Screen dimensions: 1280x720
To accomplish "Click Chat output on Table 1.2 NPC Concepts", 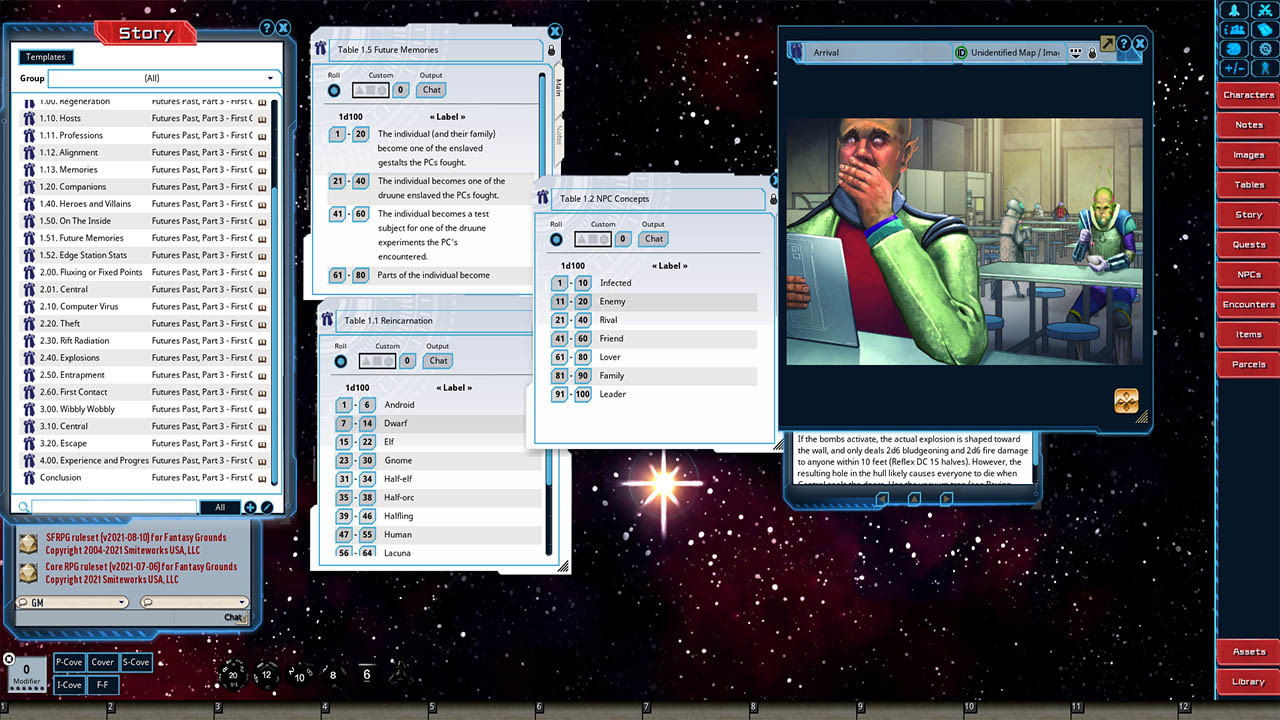I will click(652, 239).
